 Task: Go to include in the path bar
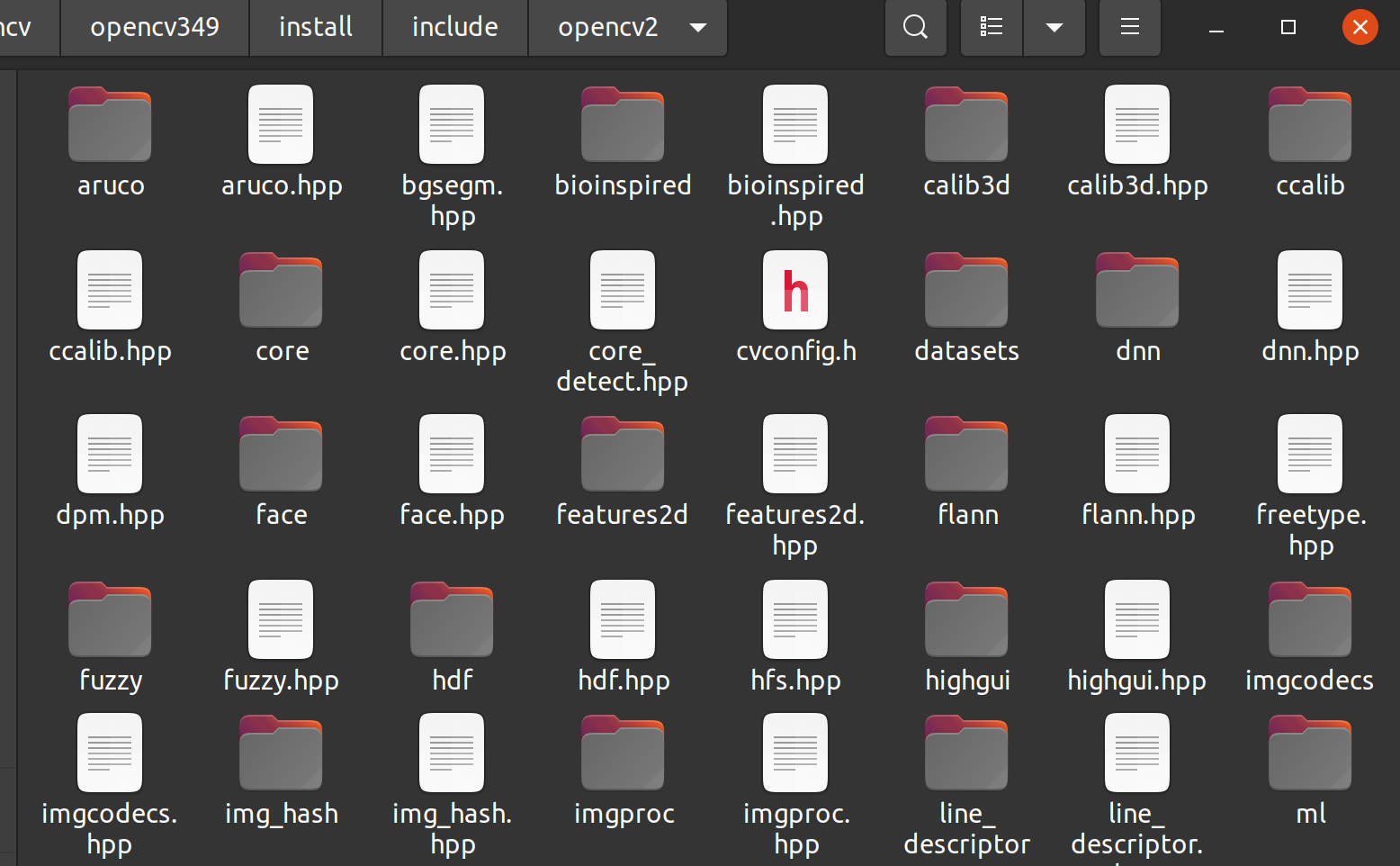[x=455, y=27]
